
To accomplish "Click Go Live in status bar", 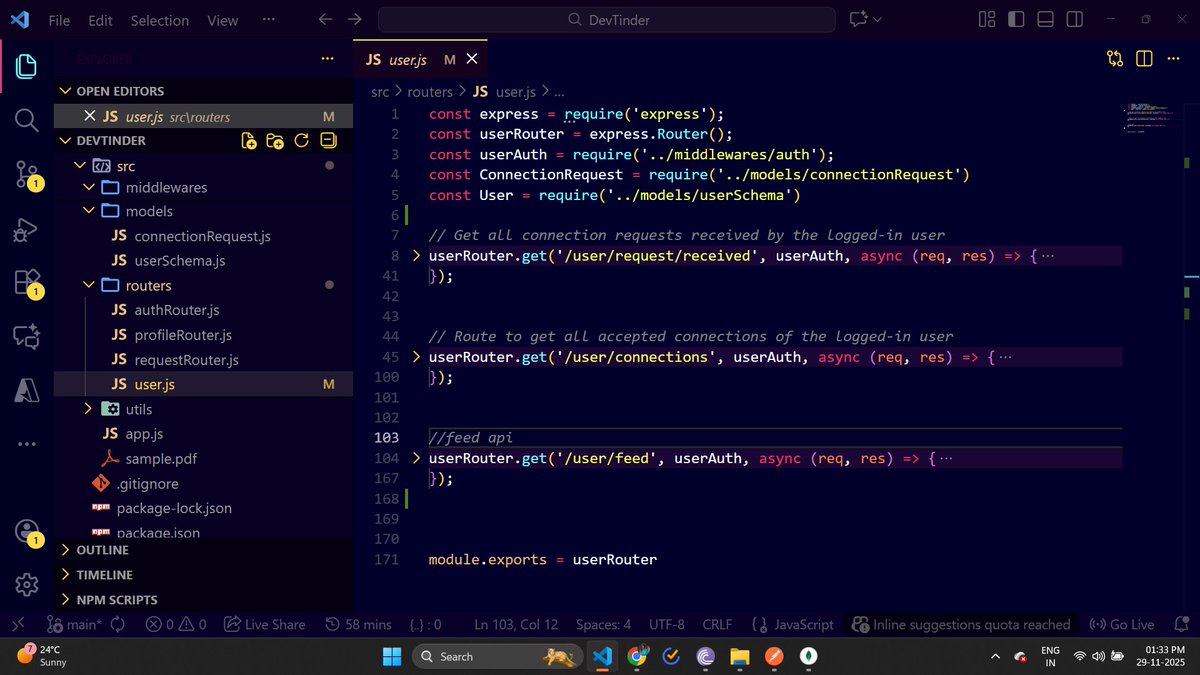I will (x=1121, y=624).
